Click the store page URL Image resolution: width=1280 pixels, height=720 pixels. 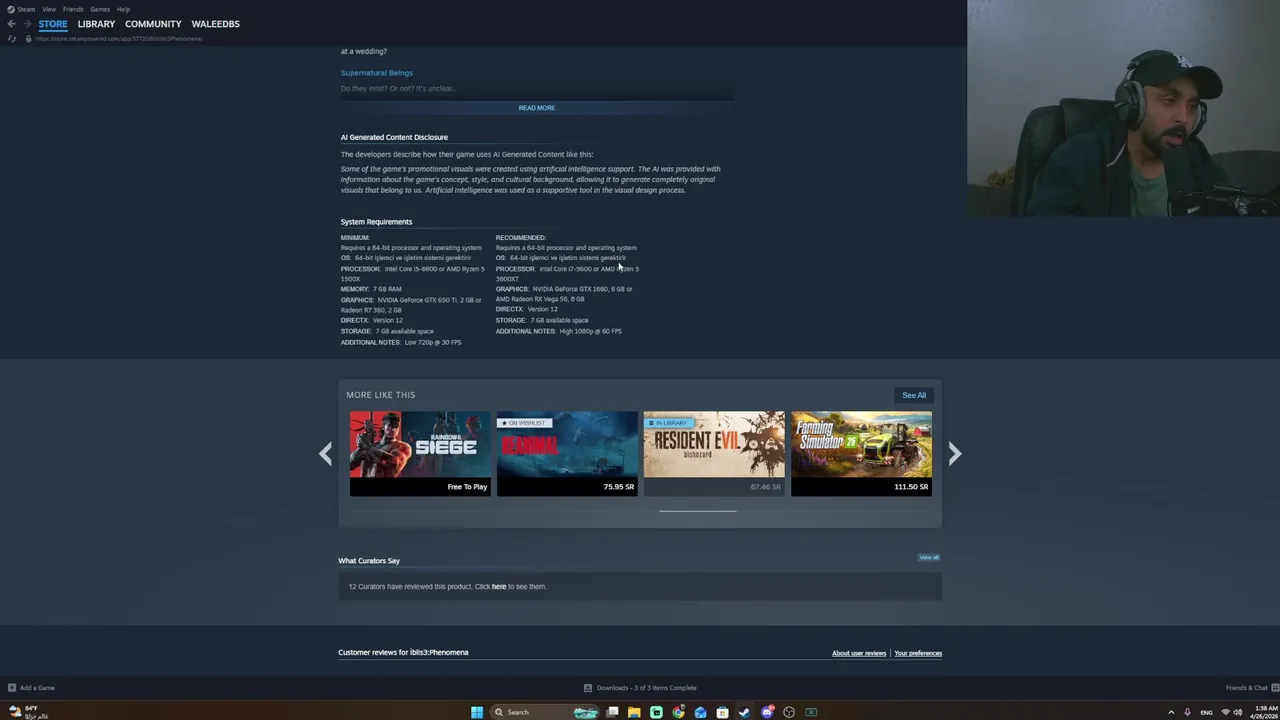[x=119, y=38]
